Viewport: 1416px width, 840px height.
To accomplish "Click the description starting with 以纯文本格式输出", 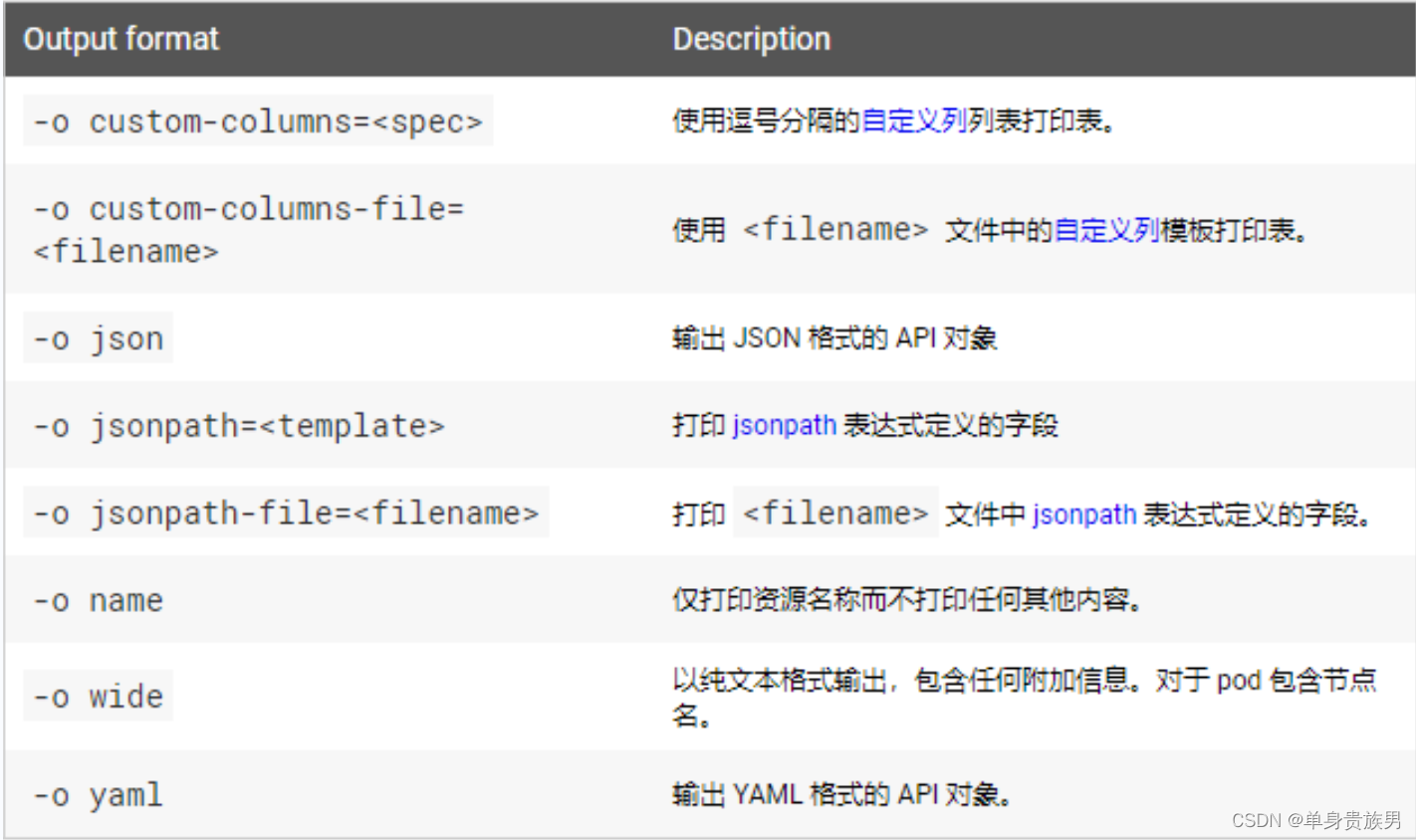I will [1025, 697].
